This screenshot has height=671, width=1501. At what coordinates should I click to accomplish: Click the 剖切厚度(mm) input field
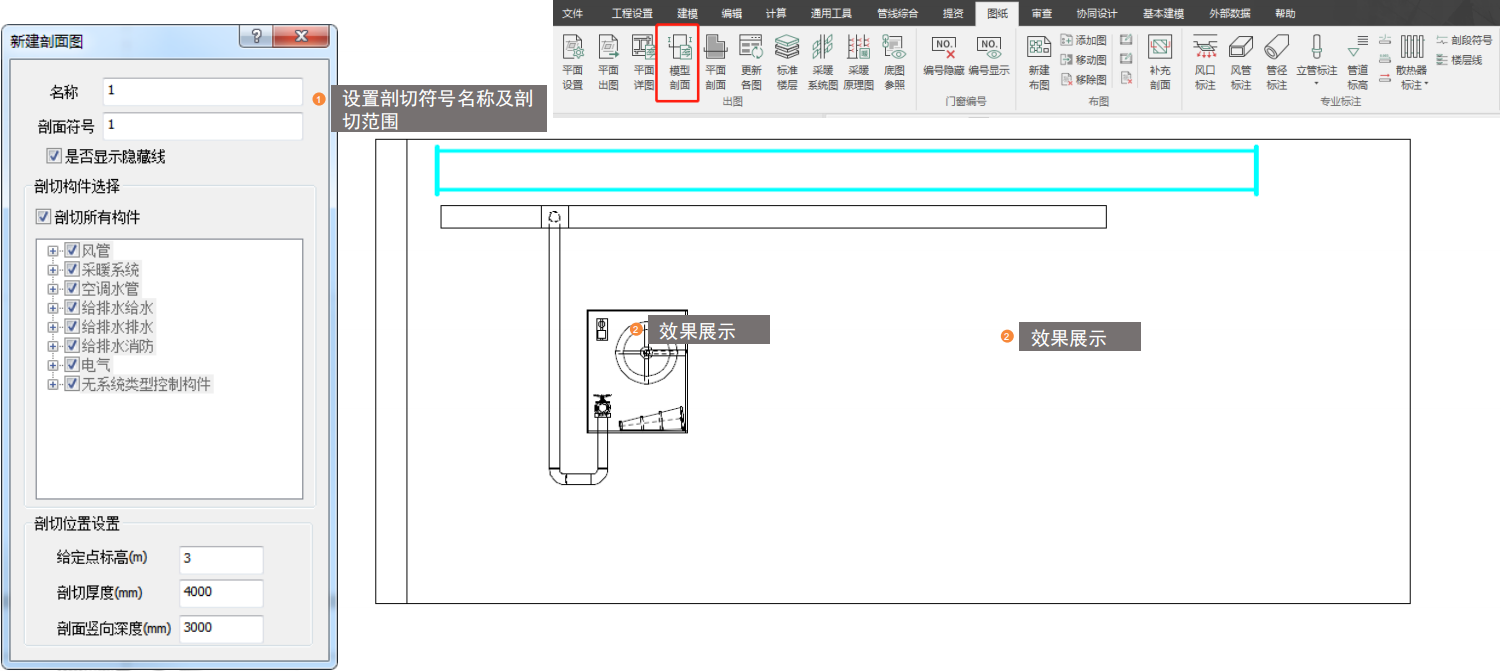coord(221,593)
